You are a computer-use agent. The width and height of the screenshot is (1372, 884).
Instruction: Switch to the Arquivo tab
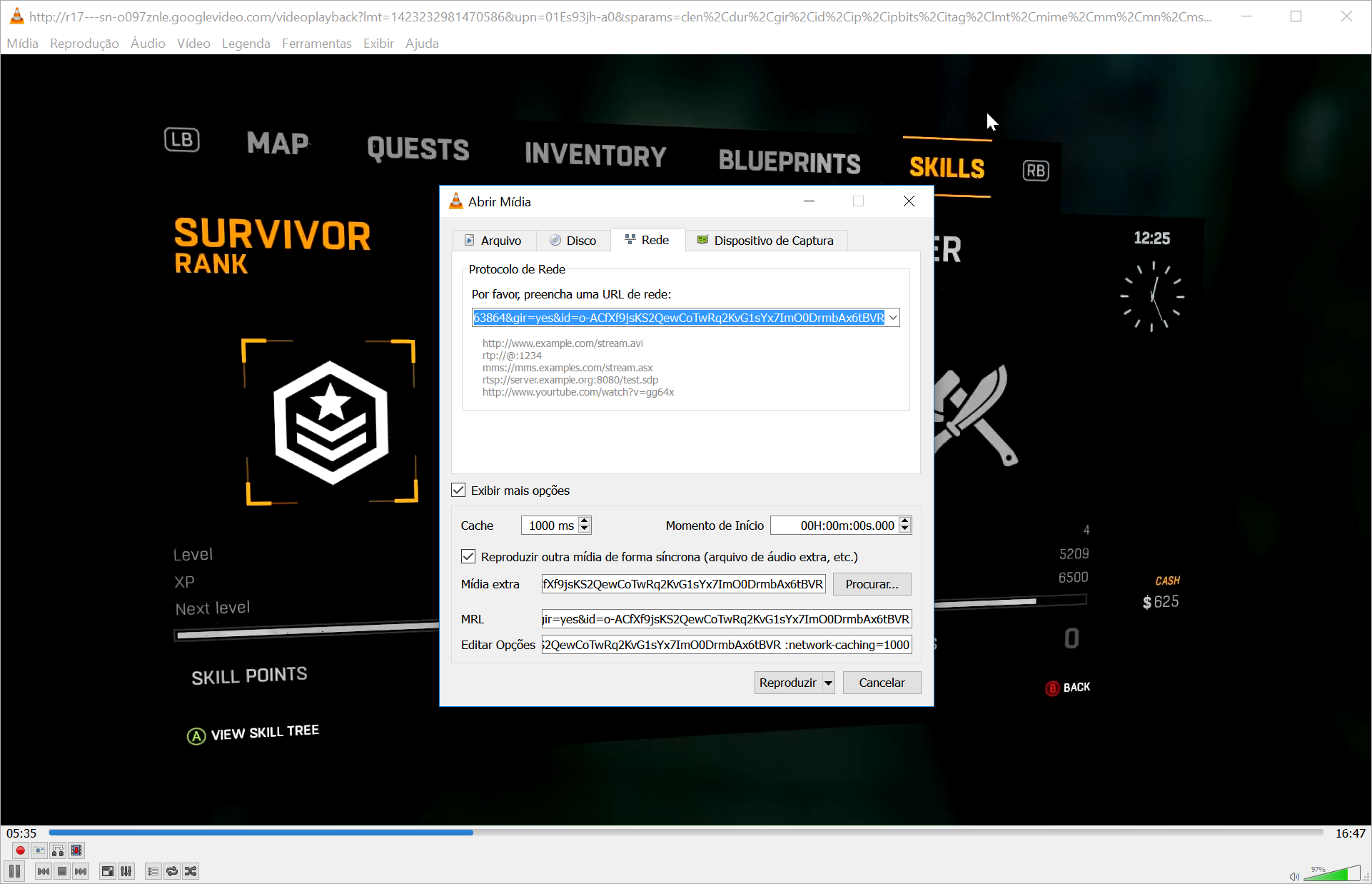coord(494,241)
